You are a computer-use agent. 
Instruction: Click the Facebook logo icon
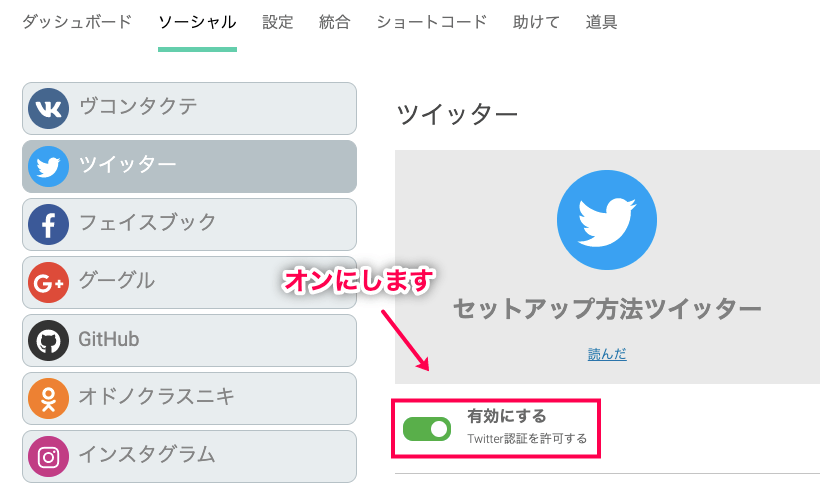(x=48, y=224)
